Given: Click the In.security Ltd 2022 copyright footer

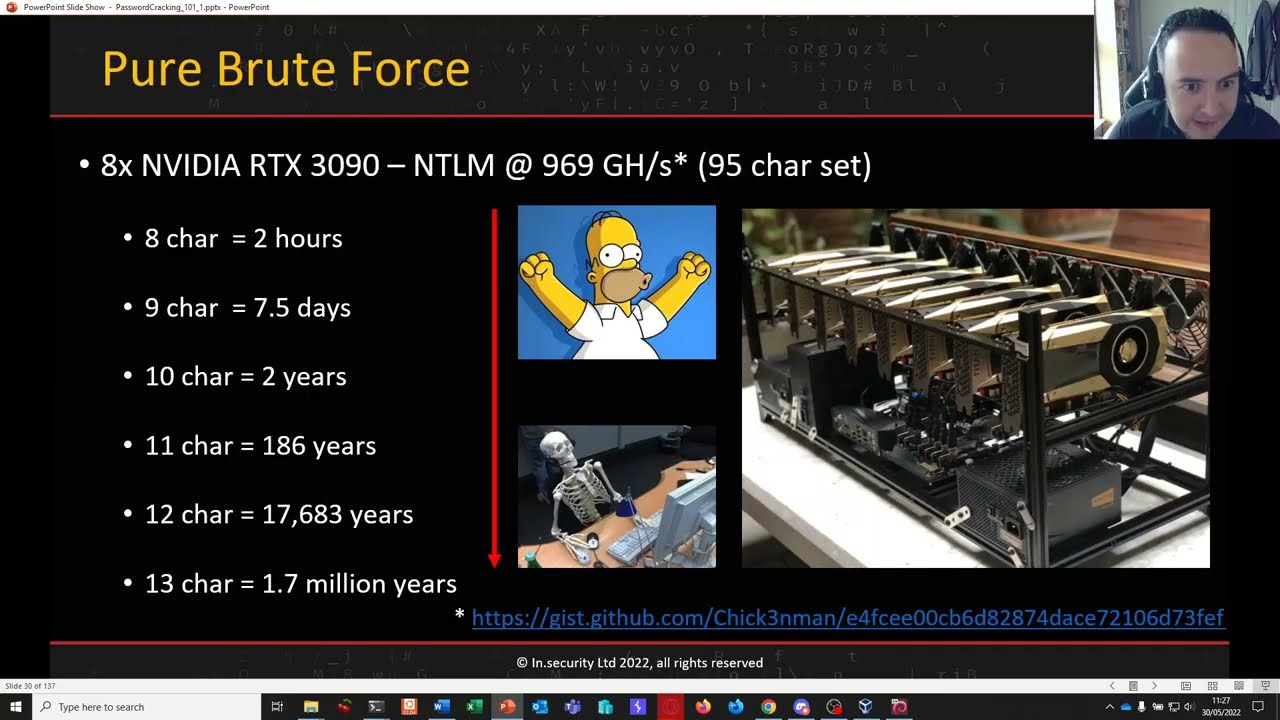Looking at the screenshot, I should 640,663.
